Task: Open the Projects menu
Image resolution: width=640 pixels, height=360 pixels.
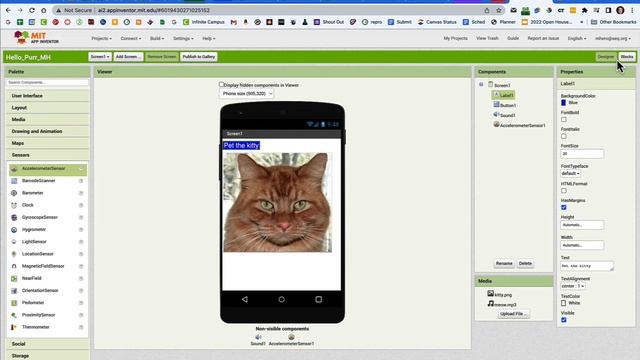Action: 101,38
